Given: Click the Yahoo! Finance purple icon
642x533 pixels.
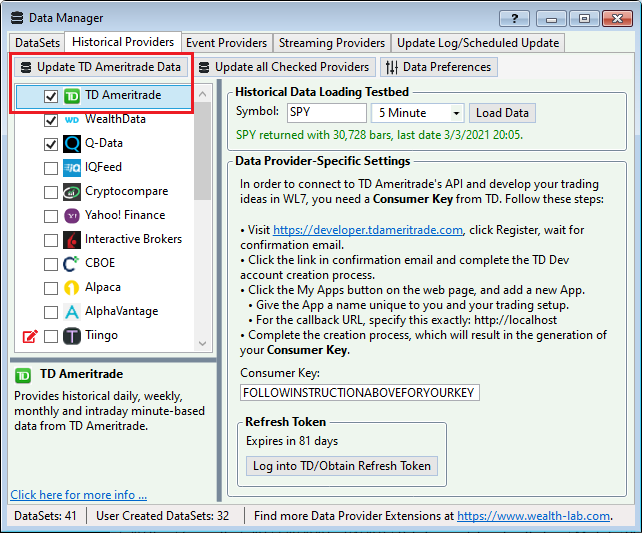Looking at the screenshot, I should [x=72, y=216].
